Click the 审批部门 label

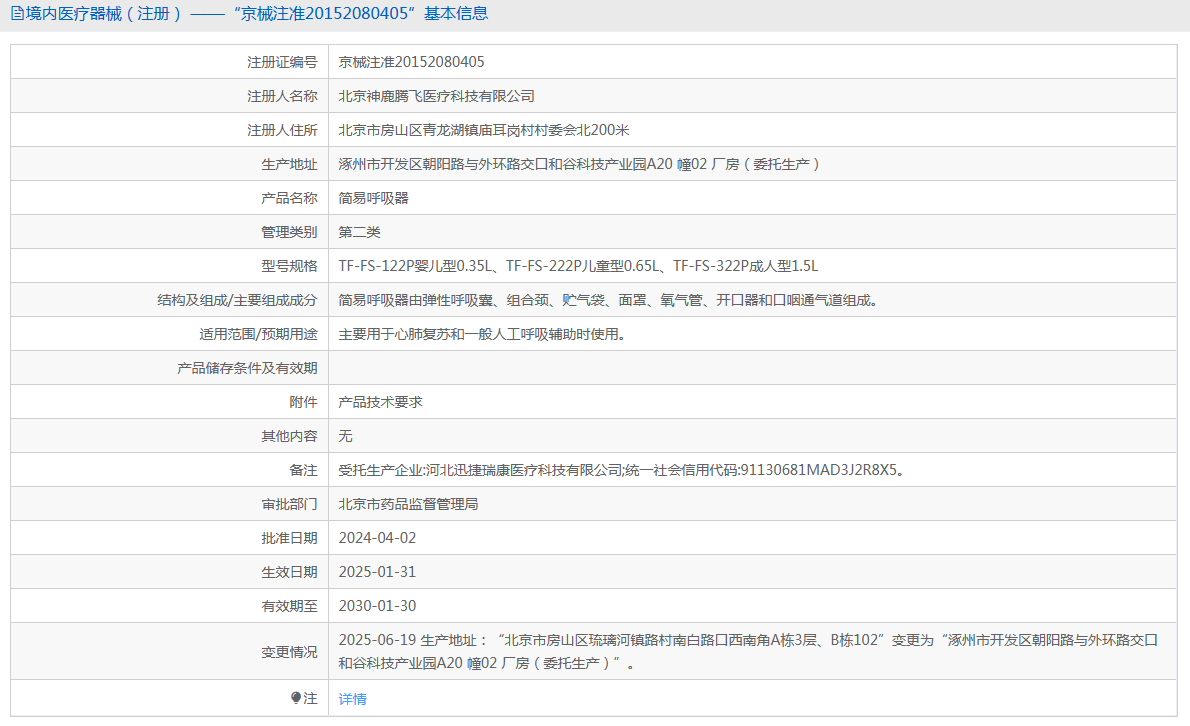289,504
